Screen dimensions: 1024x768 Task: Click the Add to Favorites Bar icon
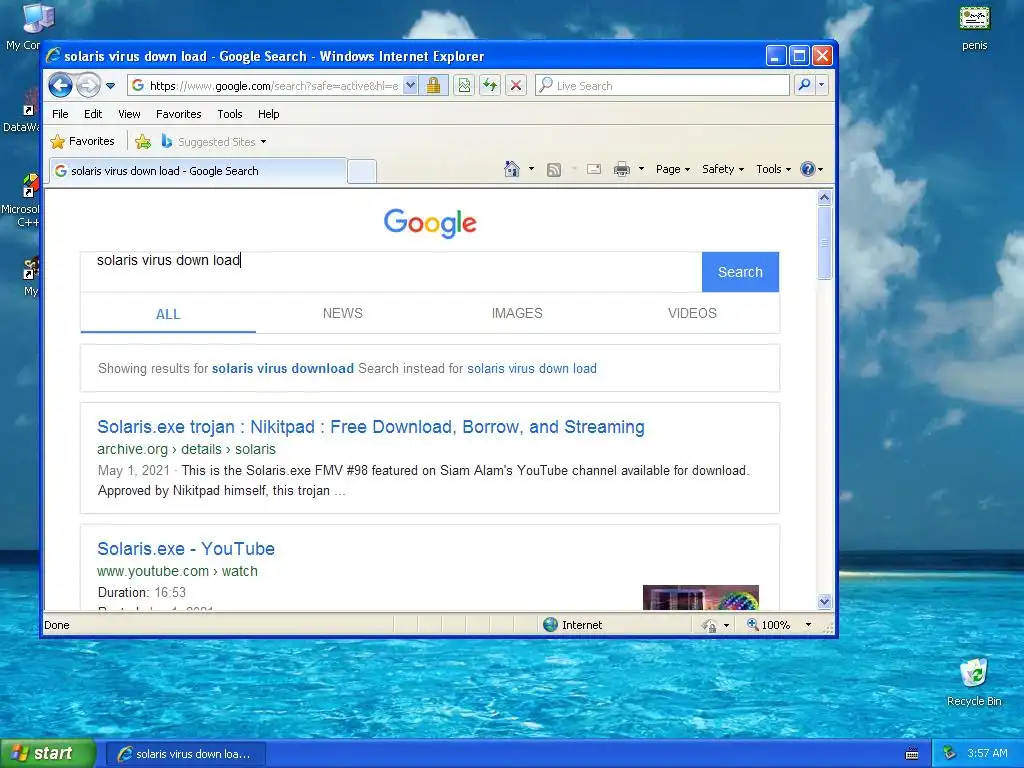(x=143, y=141)
